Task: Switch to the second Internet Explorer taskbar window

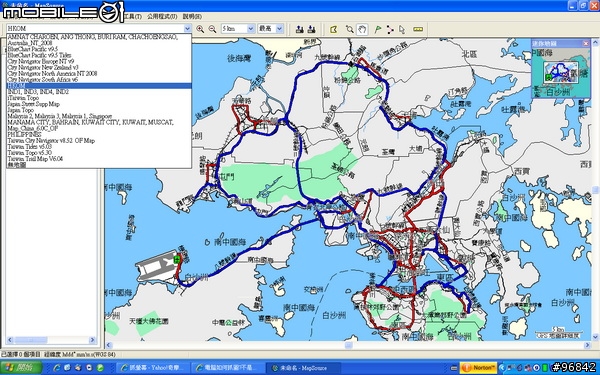Action: (226, 368)
